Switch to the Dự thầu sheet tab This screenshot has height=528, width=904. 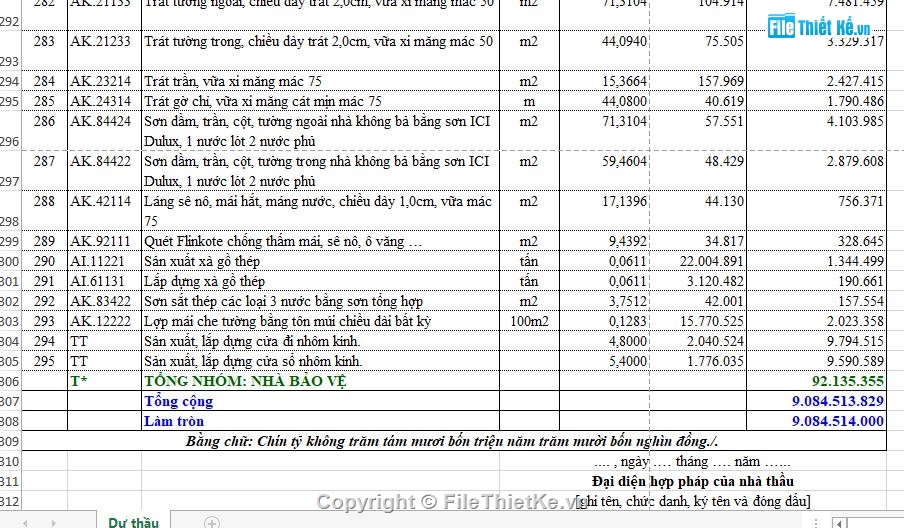pyautogui.click(x=133, y=522)
